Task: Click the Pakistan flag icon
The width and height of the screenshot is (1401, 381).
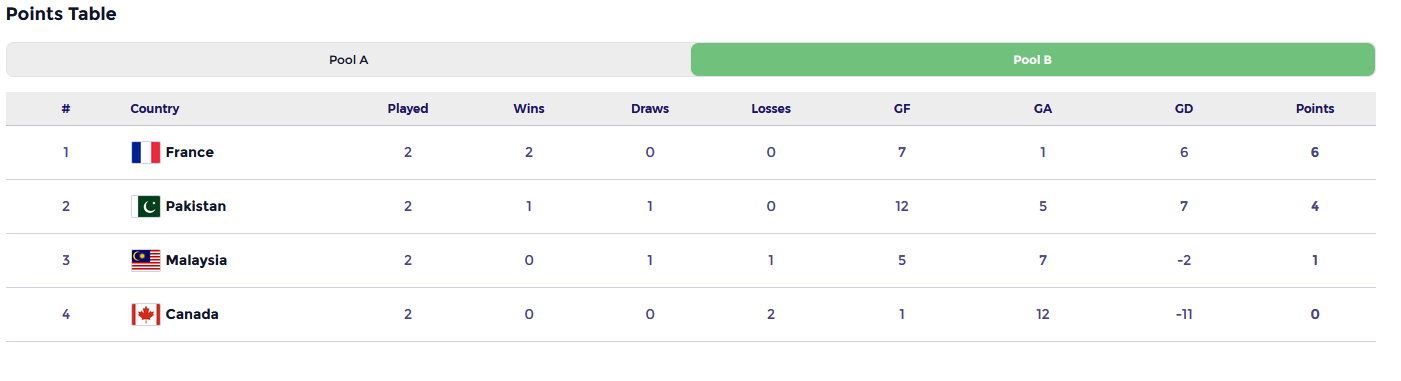Action: pyautogui.click(x=146, y=206)
